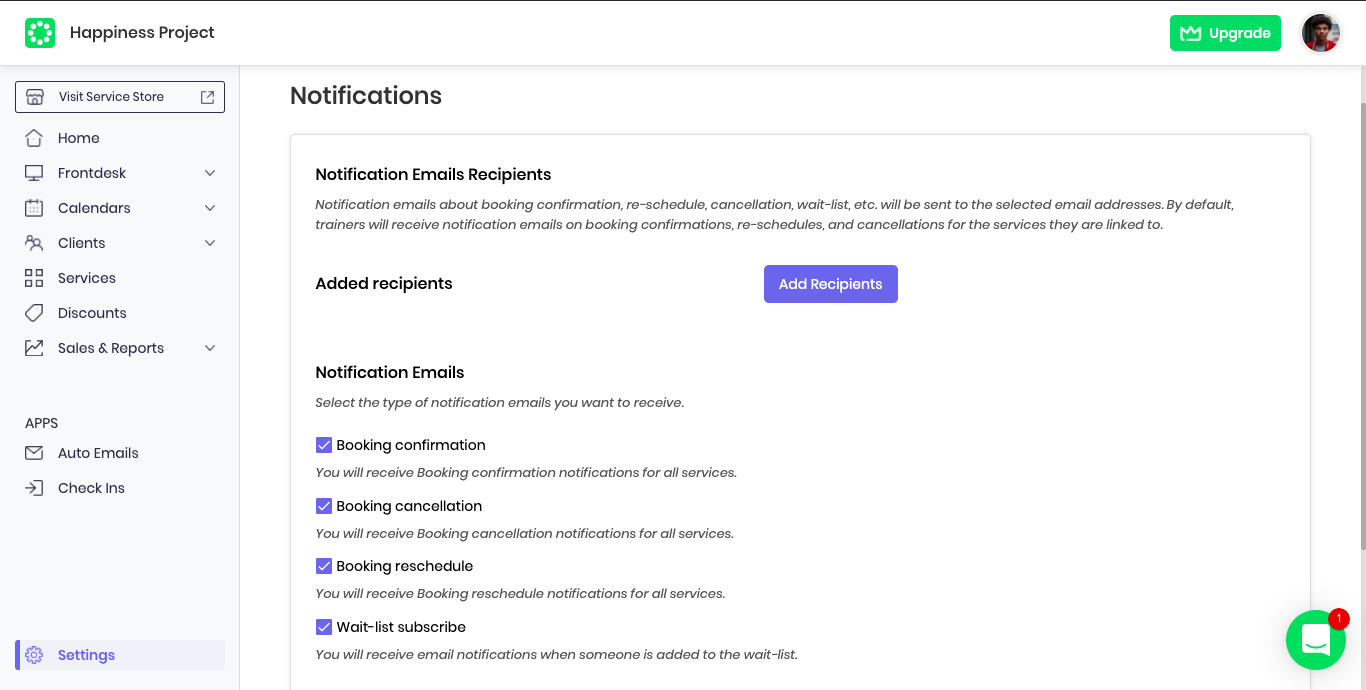The image size is (1366, 690).
Task: Click the page vertical scrollbar
Action: [x=1362, y=325]
